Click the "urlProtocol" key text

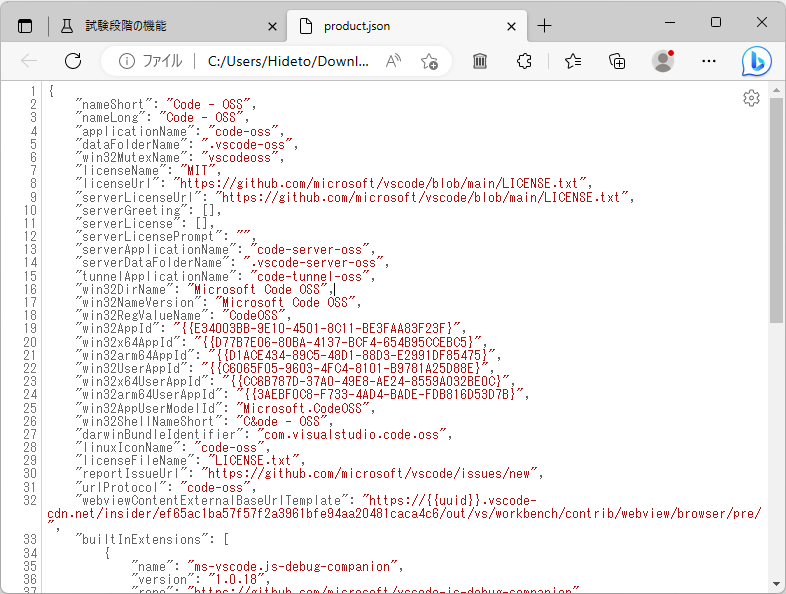tap(121, 487)
